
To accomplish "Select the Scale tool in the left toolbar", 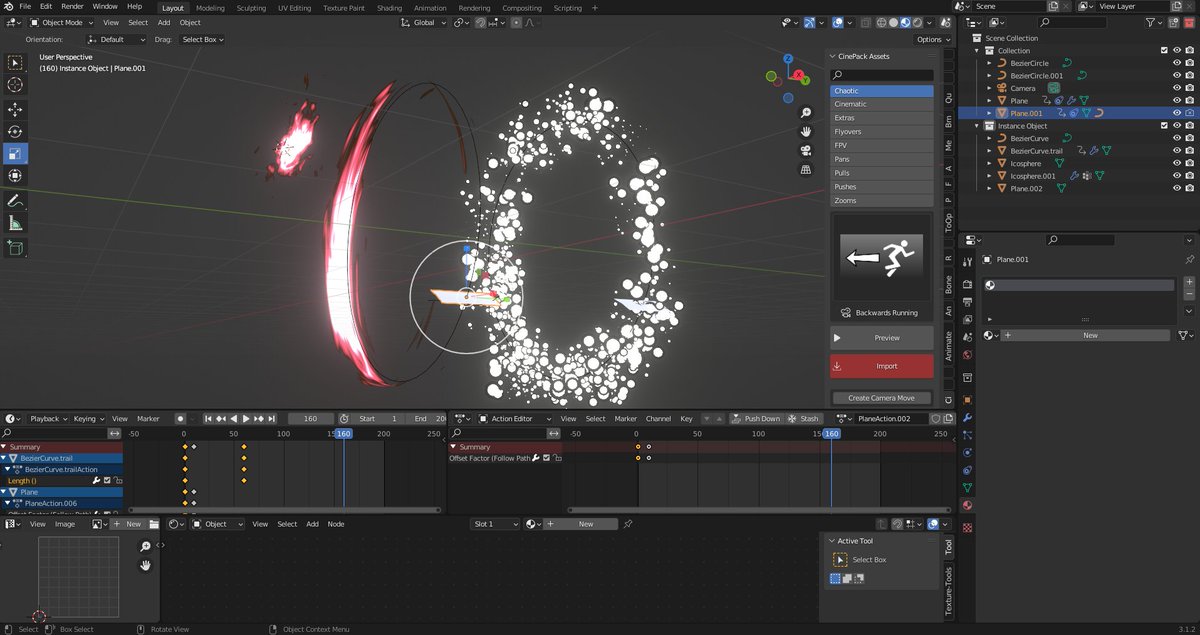I will click(x=15, y=153).
